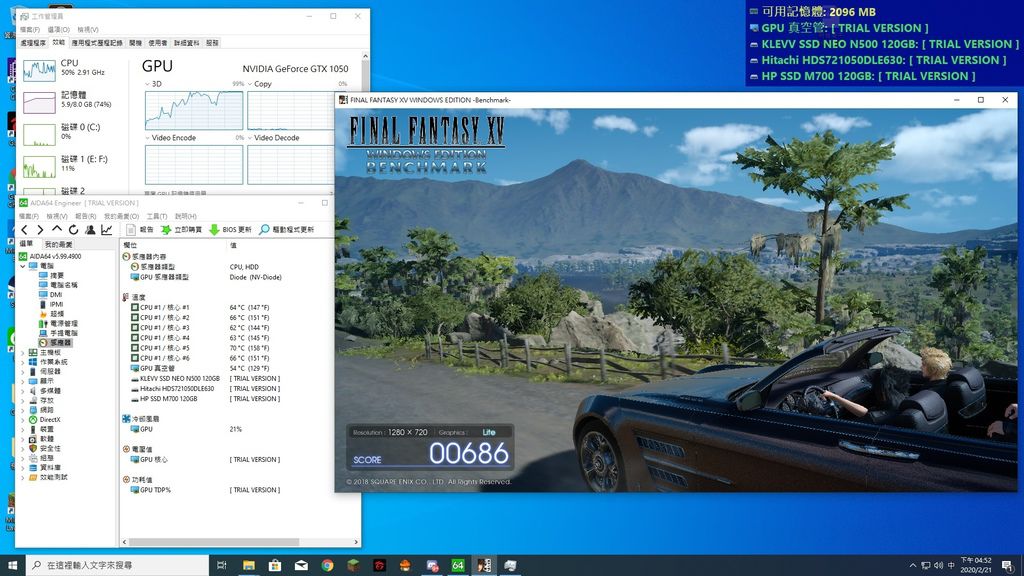Image resolution: width=1024 pixels, height=576 pixels.
Task: Select 安全性 security in the AIDA64 tree
Action: coord(45,449)
